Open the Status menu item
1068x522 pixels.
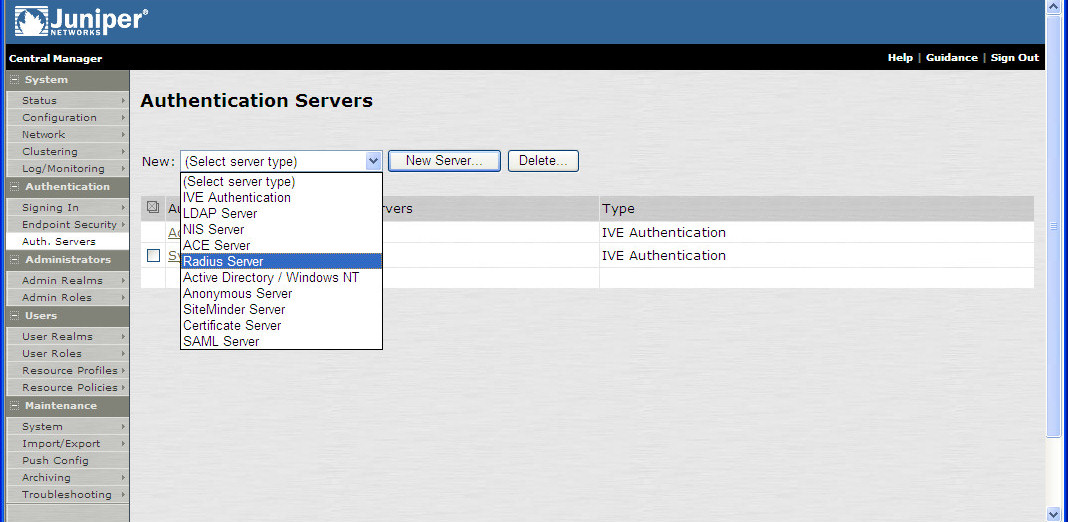point(67,100)
